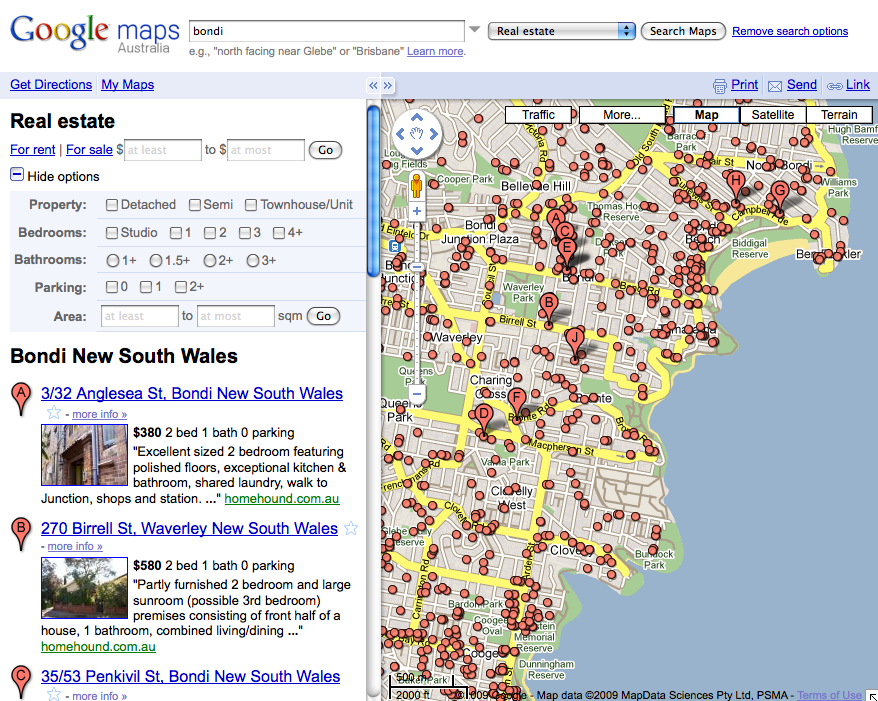
Task: Check the Studio bedrooms checkbox
Action: [112, 233]
